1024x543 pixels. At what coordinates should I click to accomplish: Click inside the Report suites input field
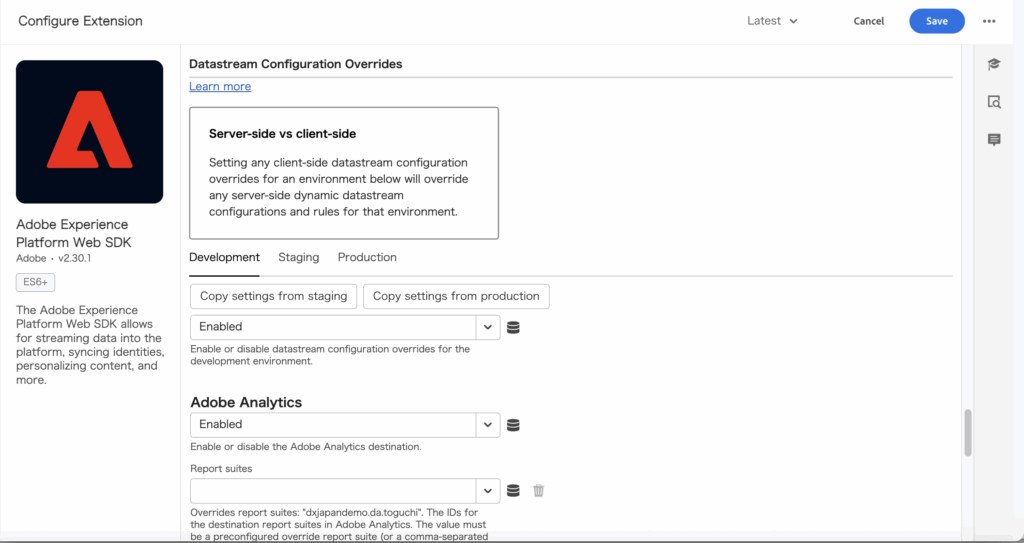[x=333, y=491]
